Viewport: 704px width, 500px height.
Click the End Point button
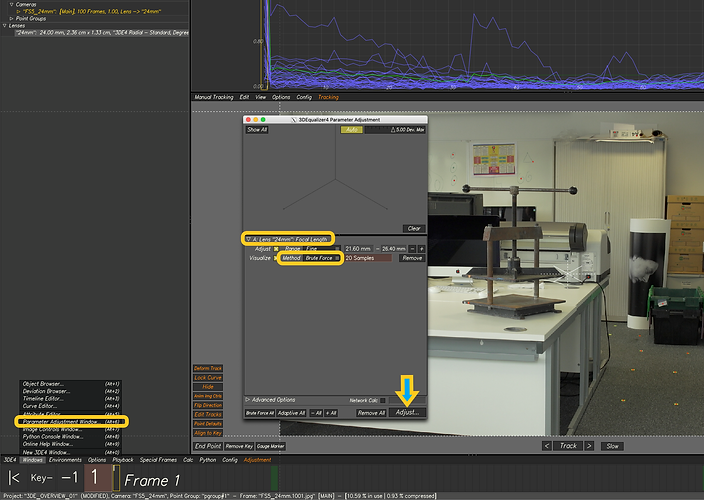point(208,446)
